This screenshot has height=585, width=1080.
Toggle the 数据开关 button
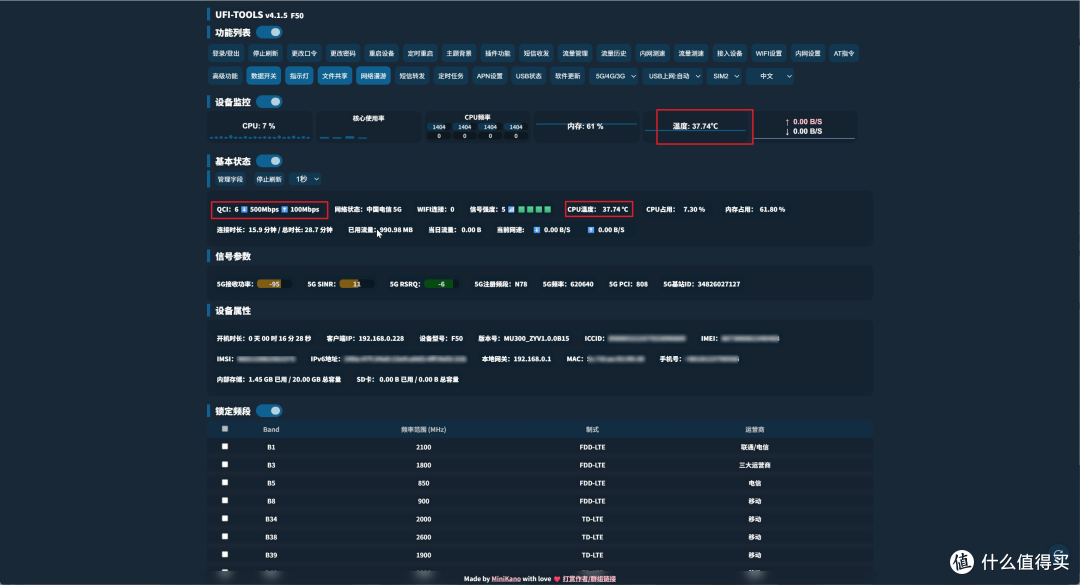pos(264,76)
